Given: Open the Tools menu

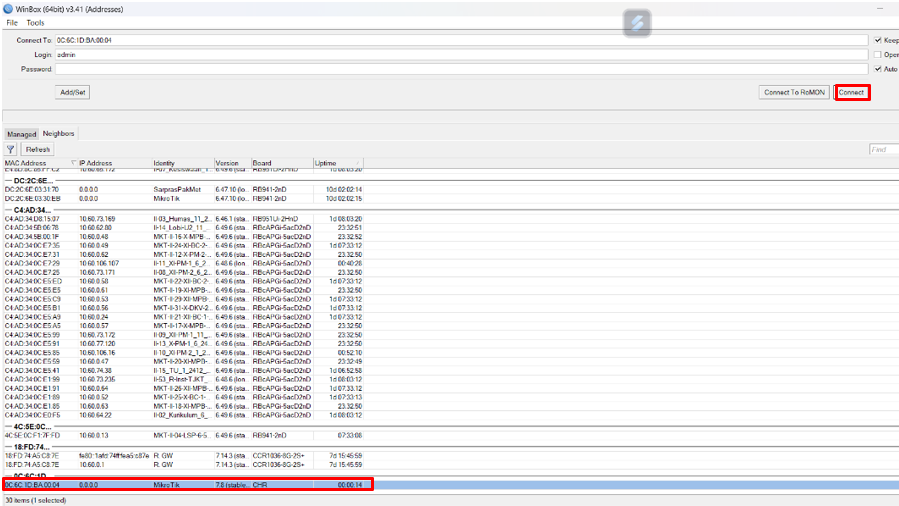Looking at the screenshot, I should coord(35,22).
